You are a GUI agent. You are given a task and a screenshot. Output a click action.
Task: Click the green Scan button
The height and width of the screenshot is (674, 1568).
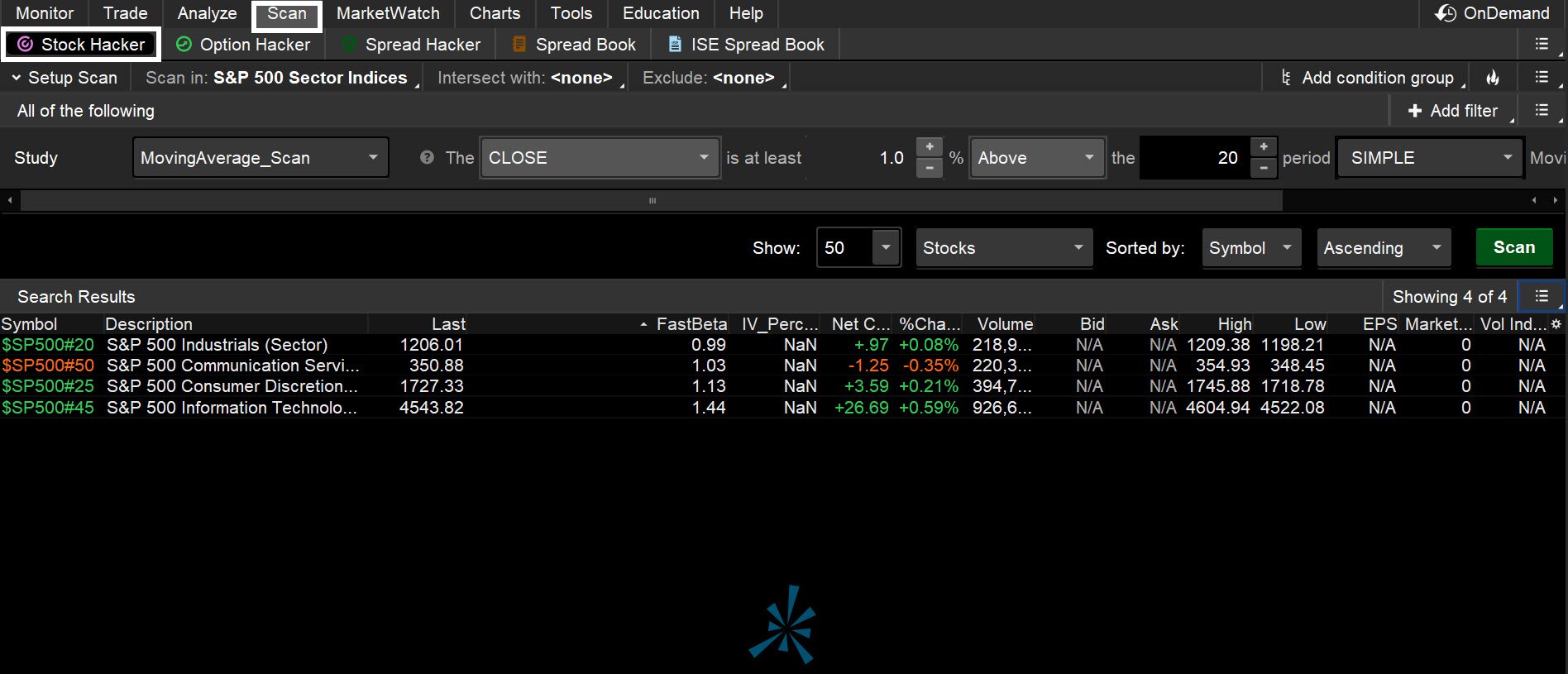[1513, 247]
